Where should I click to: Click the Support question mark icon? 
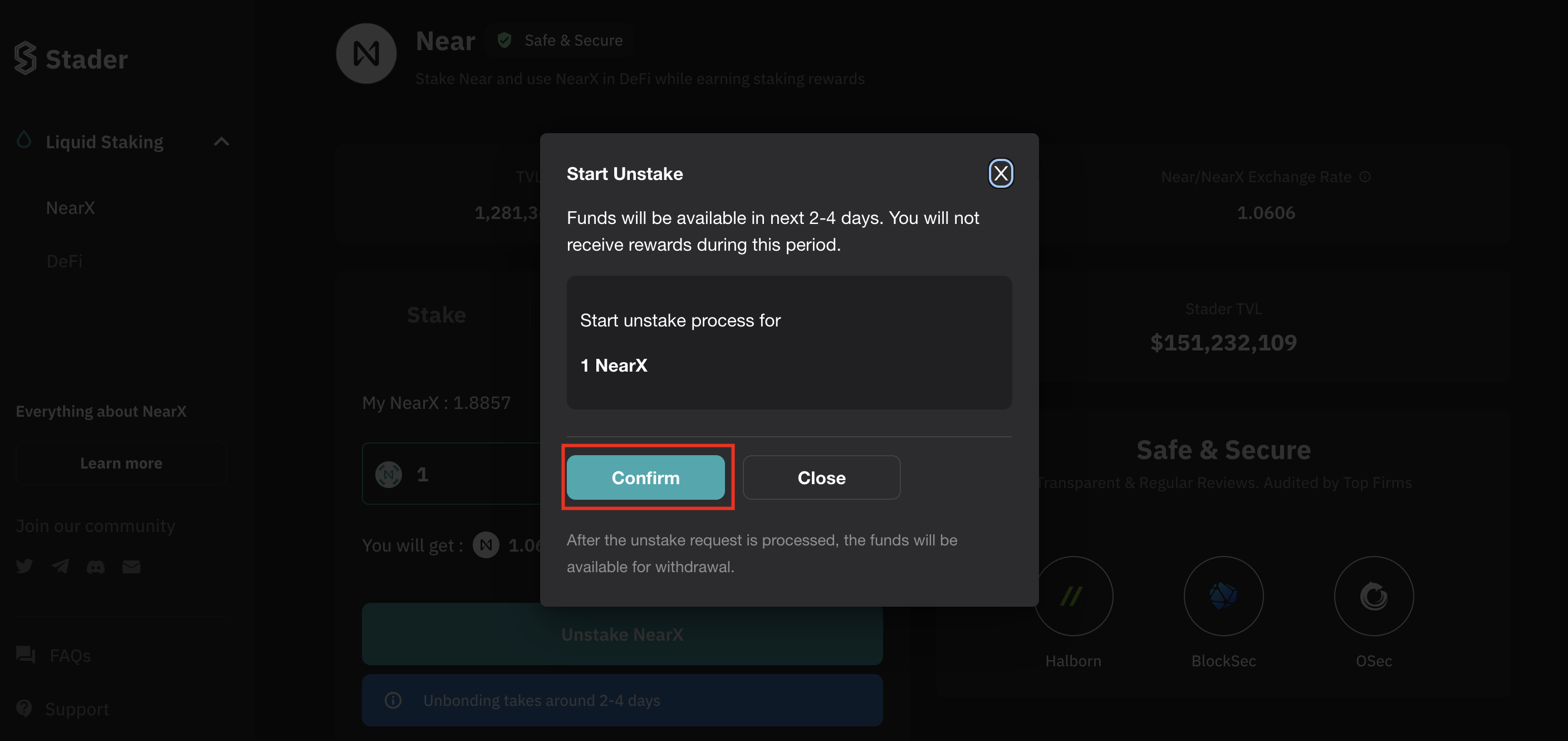point(24,708)
